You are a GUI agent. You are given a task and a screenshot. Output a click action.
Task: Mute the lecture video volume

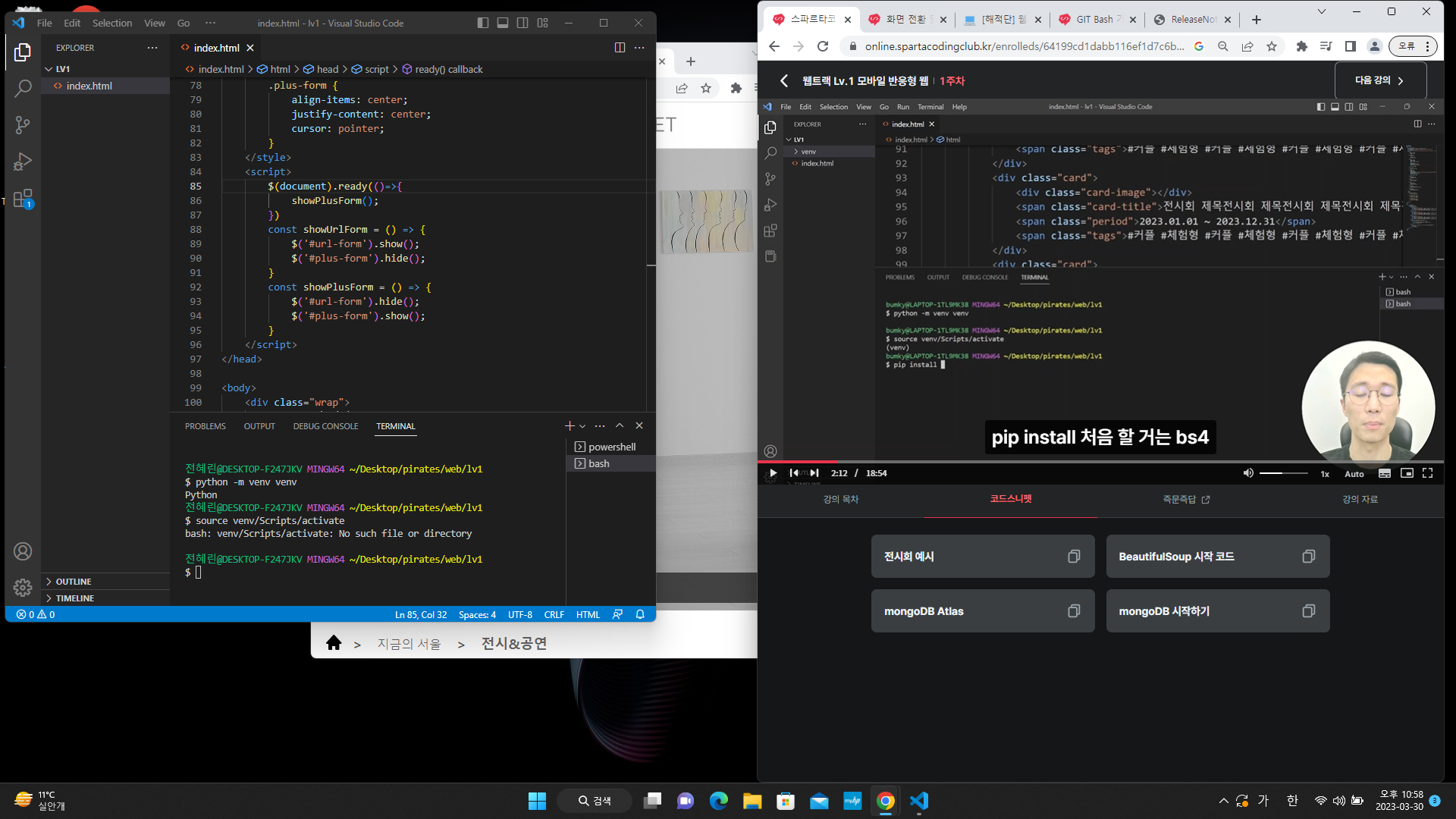pos(1248,473)
